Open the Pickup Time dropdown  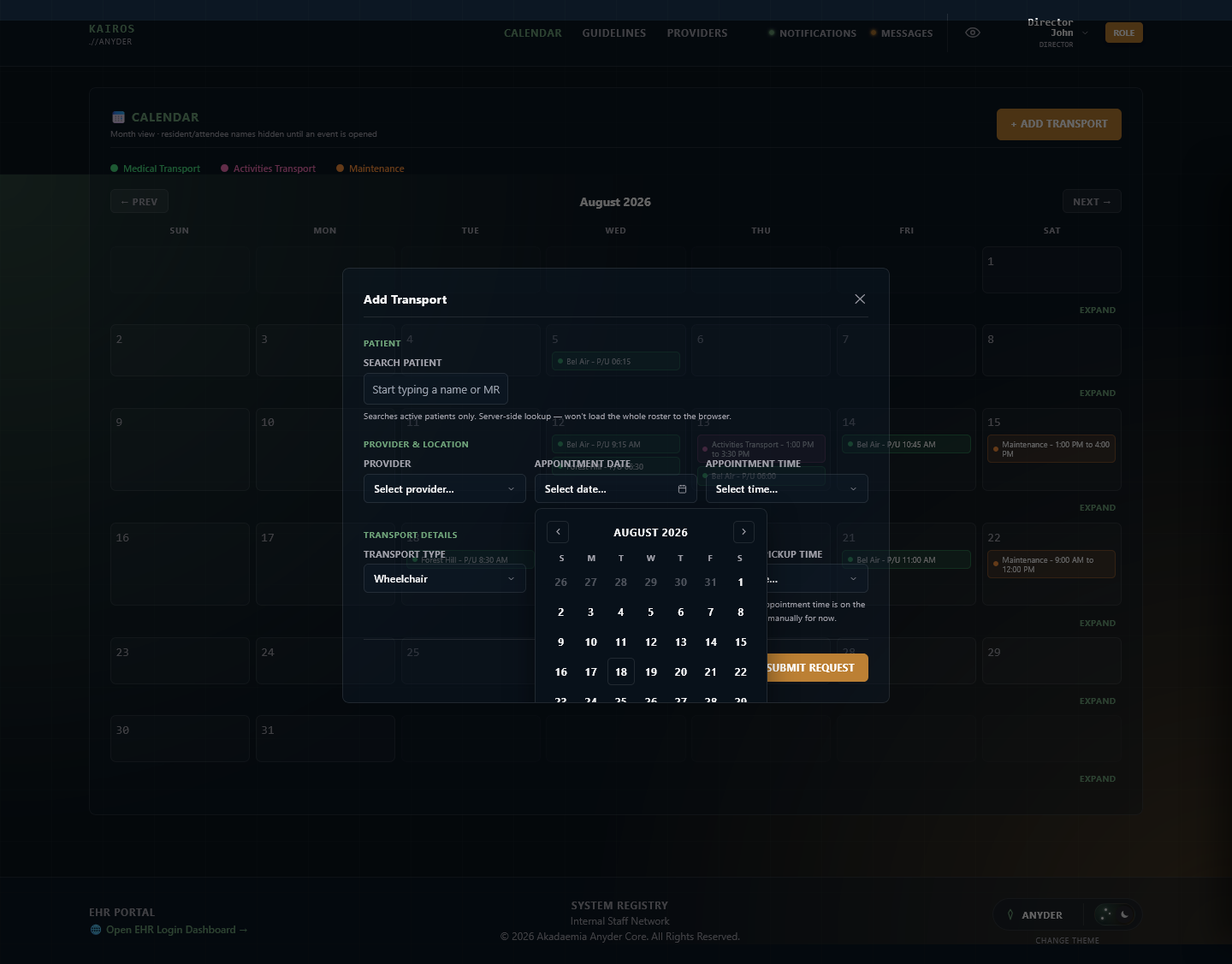(817, 579)
